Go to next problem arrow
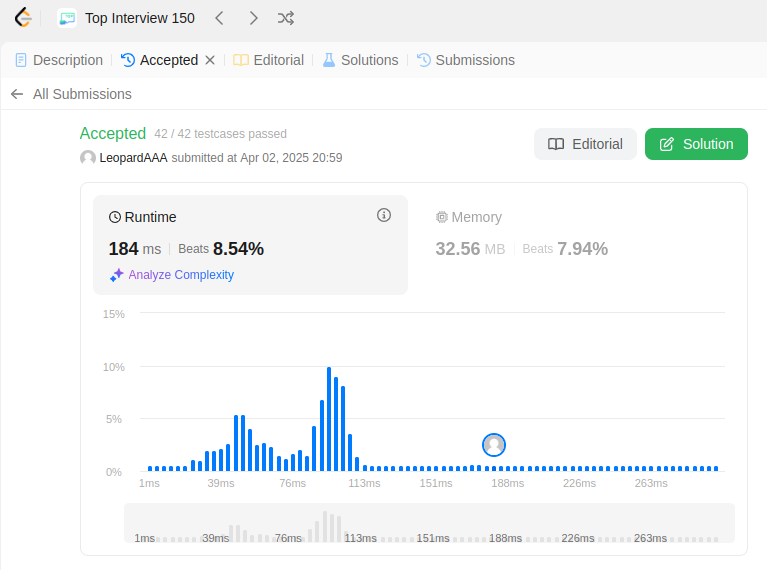This screenshot has height=570, width=767. point(253,18)
